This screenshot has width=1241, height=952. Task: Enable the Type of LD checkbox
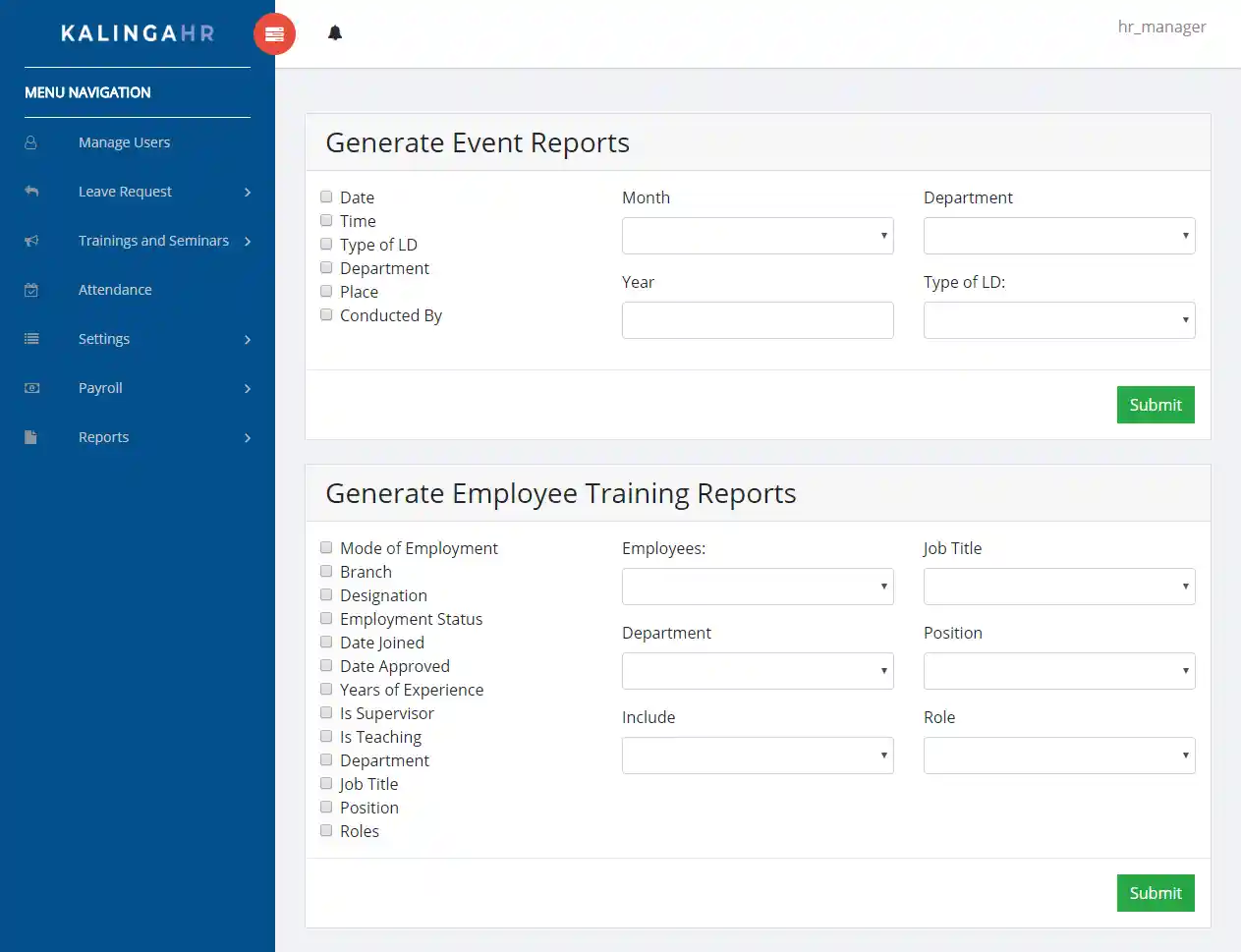click(x=326, y=244)
